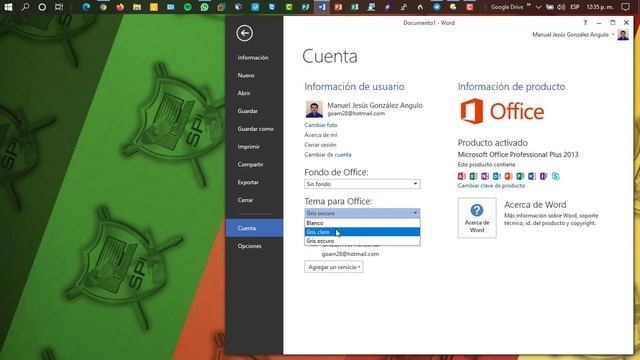This screenshot has height=360, width=640.
Task: Choose the Gris oscuro option in the open list
Action: tap(362, 241)
